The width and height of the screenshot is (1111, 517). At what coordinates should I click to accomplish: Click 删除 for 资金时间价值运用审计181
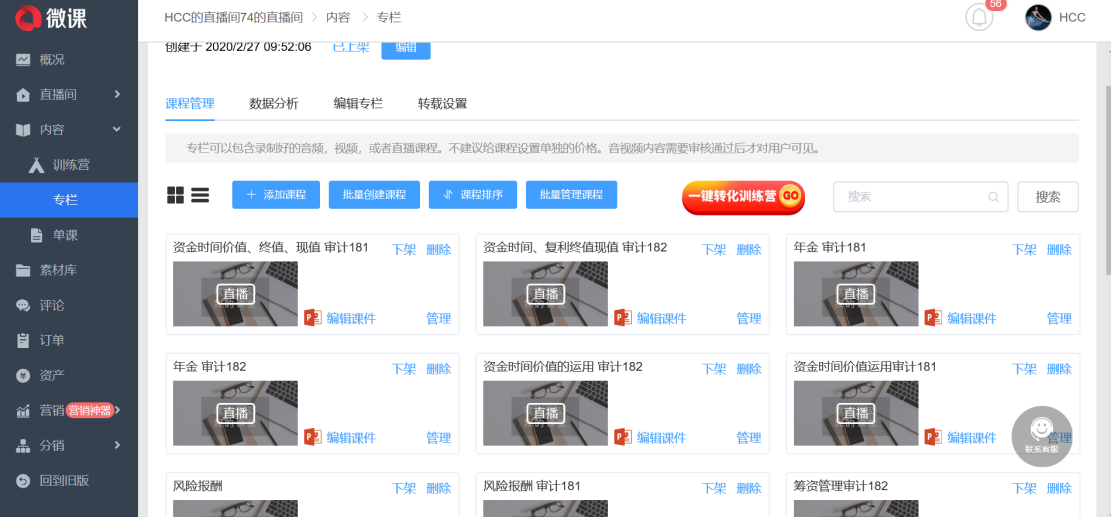point(1059,368)
